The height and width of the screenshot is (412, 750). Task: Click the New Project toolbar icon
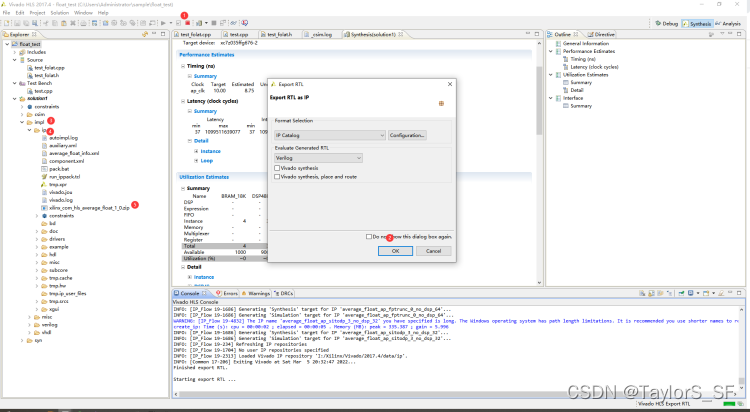6,23
